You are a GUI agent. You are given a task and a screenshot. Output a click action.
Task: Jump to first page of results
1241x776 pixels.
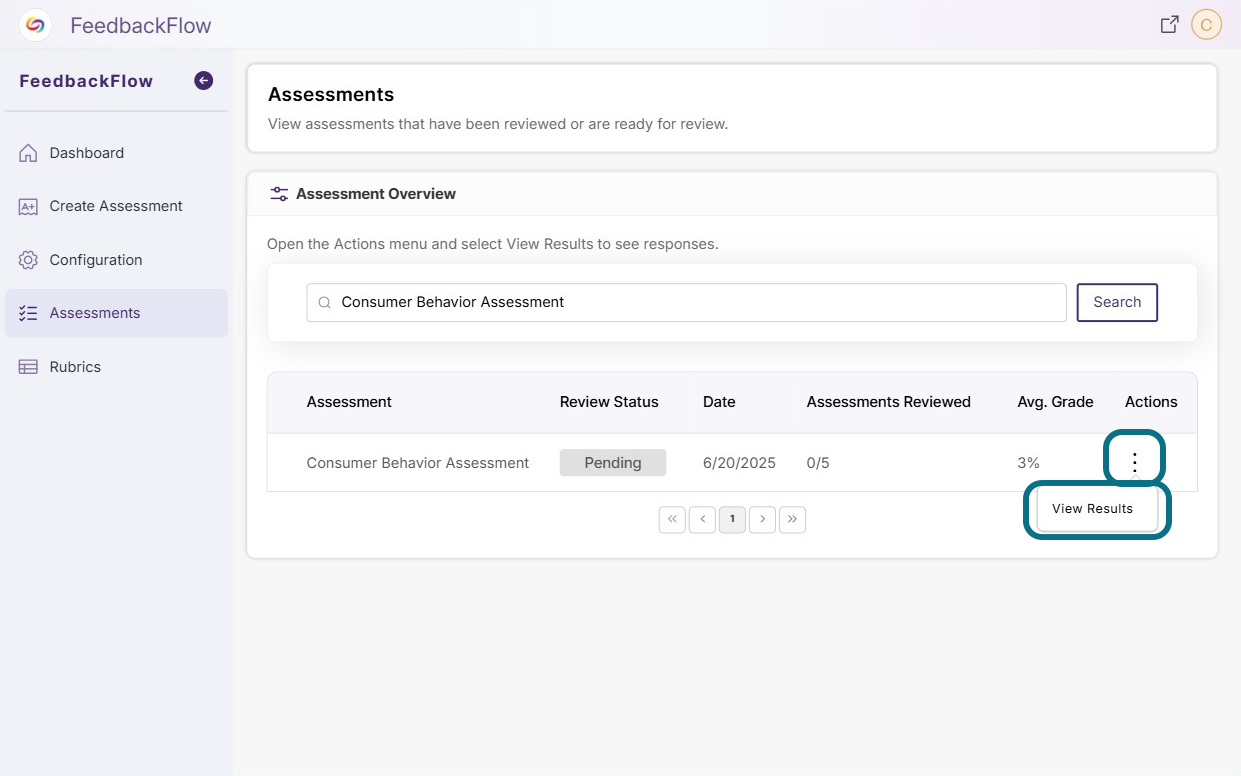[672, 519]
